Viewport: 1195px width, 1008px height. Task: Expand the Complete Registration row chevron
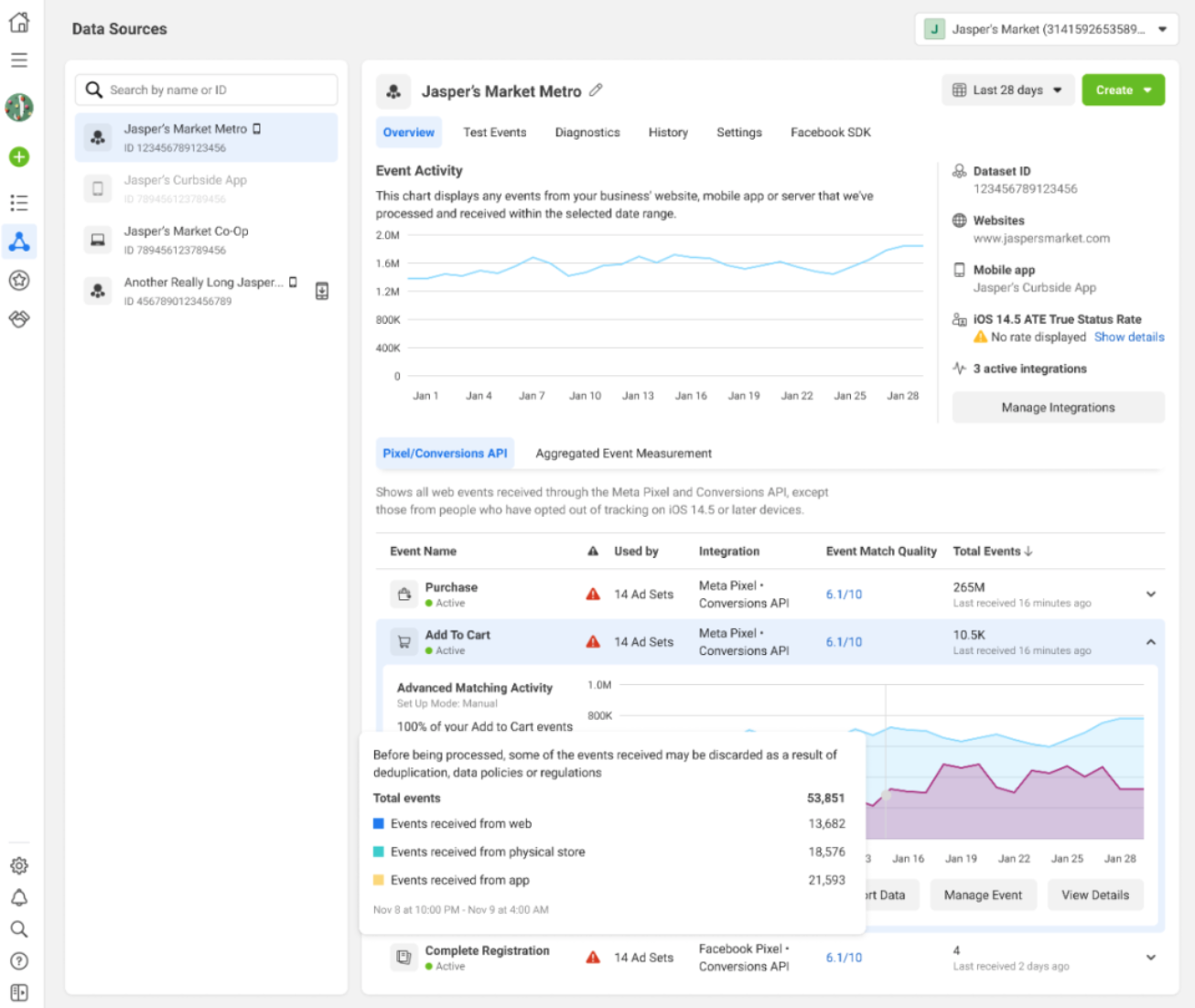(x=1150, y=958)
